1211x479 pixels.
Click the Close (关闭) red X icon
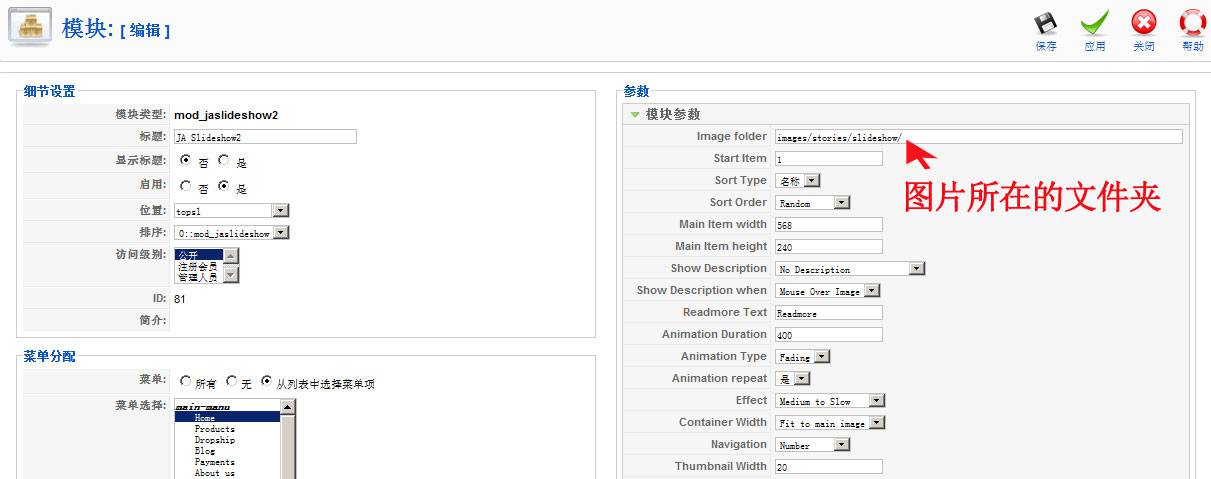1143,24
